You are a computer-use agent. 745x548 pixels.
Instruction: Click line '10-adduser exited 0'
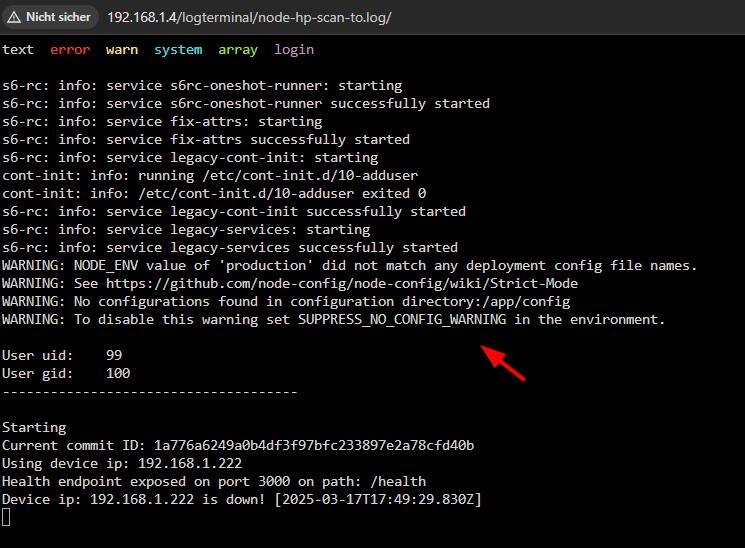[x=214, y=194]
